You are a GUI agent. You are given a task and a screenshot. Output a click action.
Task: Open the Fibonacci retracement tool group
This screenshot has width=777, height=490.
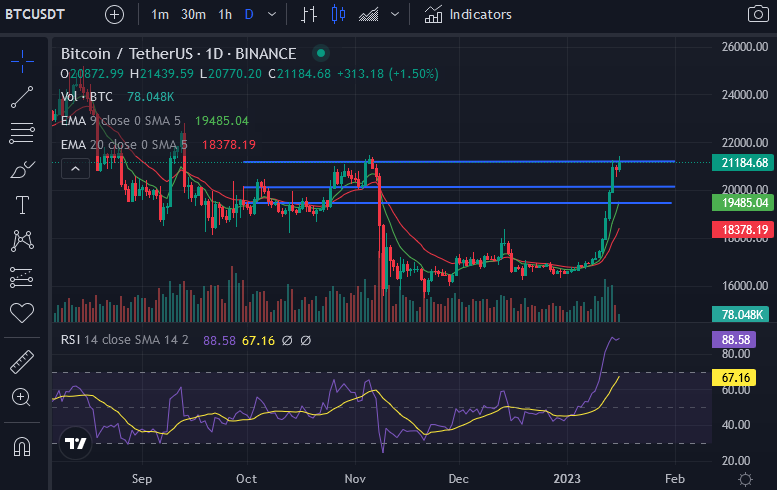click(22, 133)
